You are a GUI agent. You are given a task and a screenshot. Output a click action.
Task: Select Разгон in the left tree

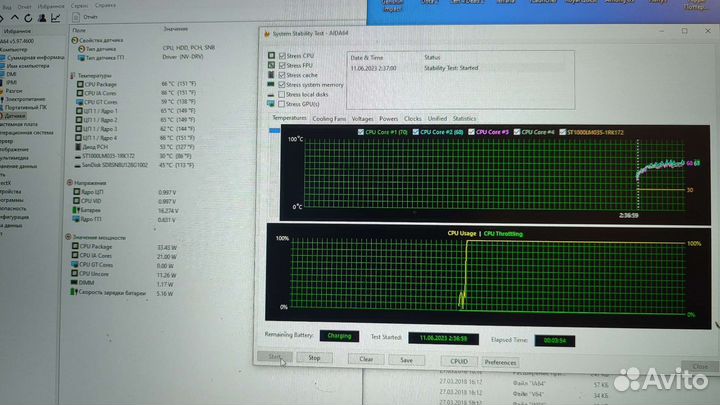point(14,91)
